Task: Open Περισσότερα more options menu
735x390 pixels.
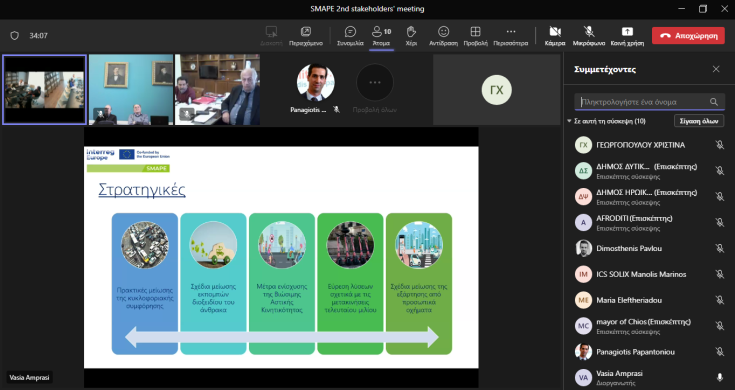Action: [510, 36]
